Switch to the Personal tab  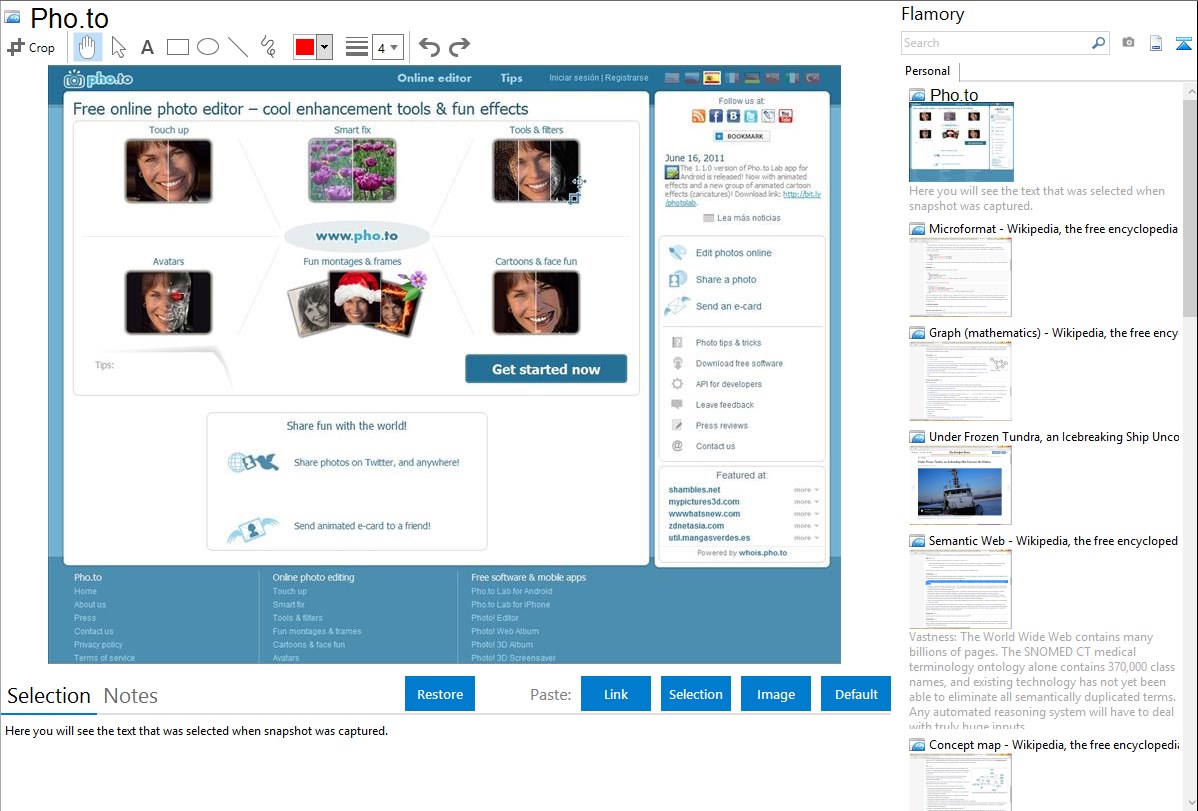pos(928,71)
